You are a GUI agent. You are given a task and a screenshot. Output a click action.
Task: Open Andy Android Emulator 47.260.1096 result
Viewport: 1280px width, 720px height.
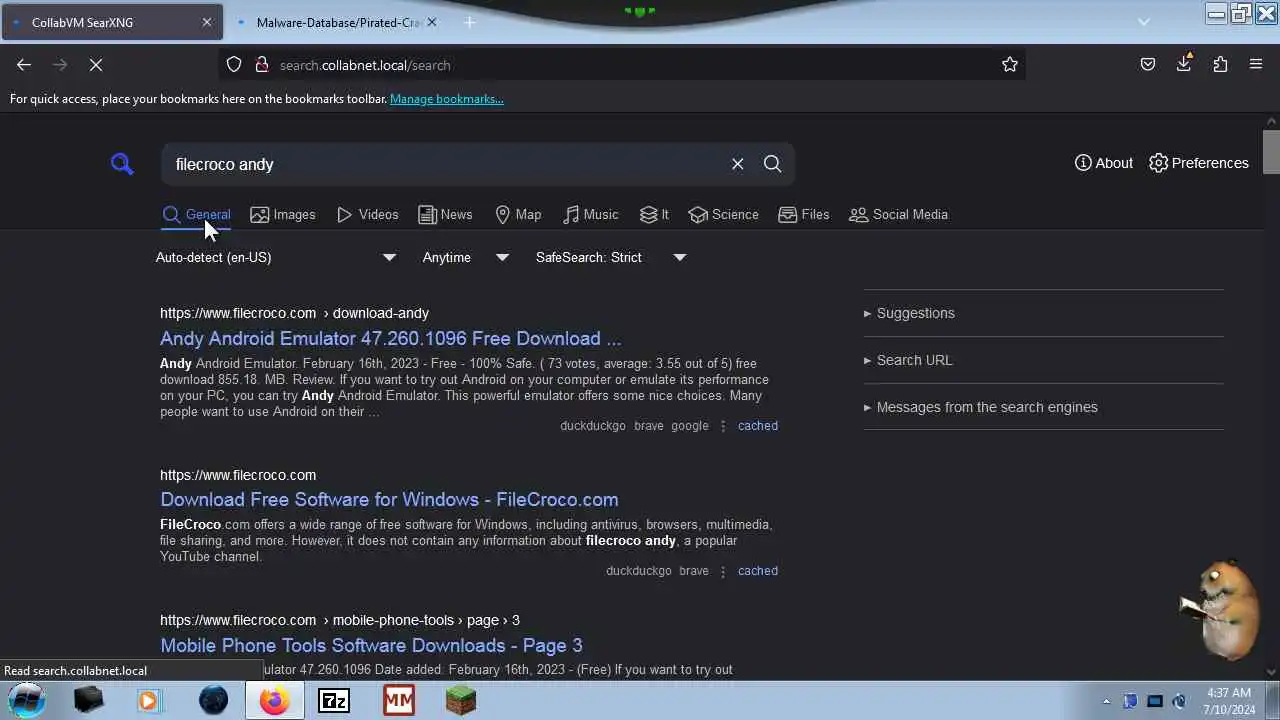(390, 338)
